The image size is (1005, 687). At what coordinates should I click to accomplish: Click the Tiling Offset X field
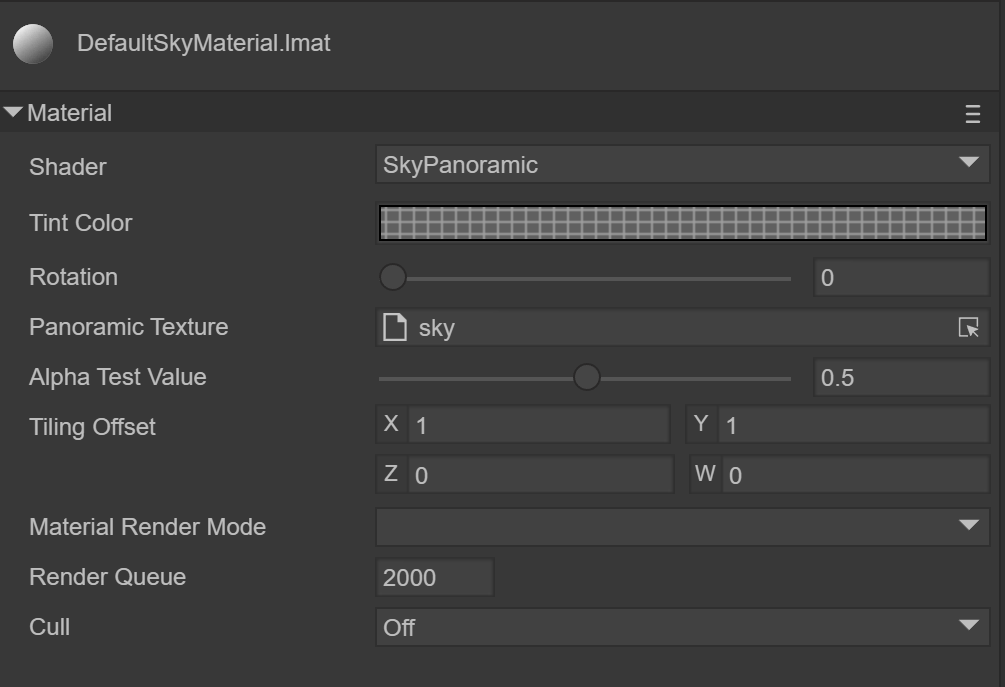click(x=538, y=425)
